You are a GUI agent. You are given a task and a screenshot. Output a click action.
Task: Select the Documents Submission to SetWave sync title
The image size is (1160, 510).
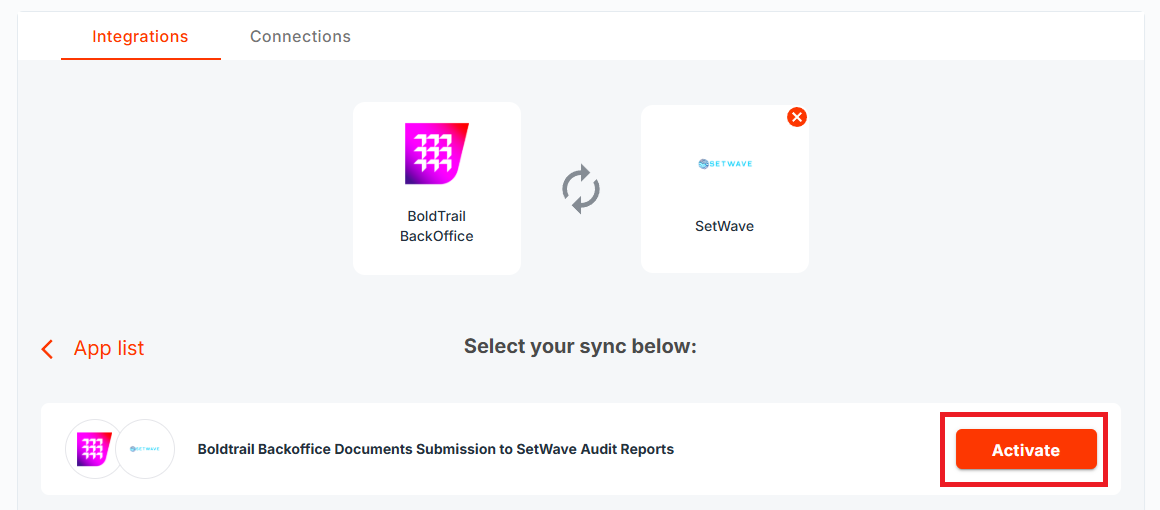coord(436,450)
